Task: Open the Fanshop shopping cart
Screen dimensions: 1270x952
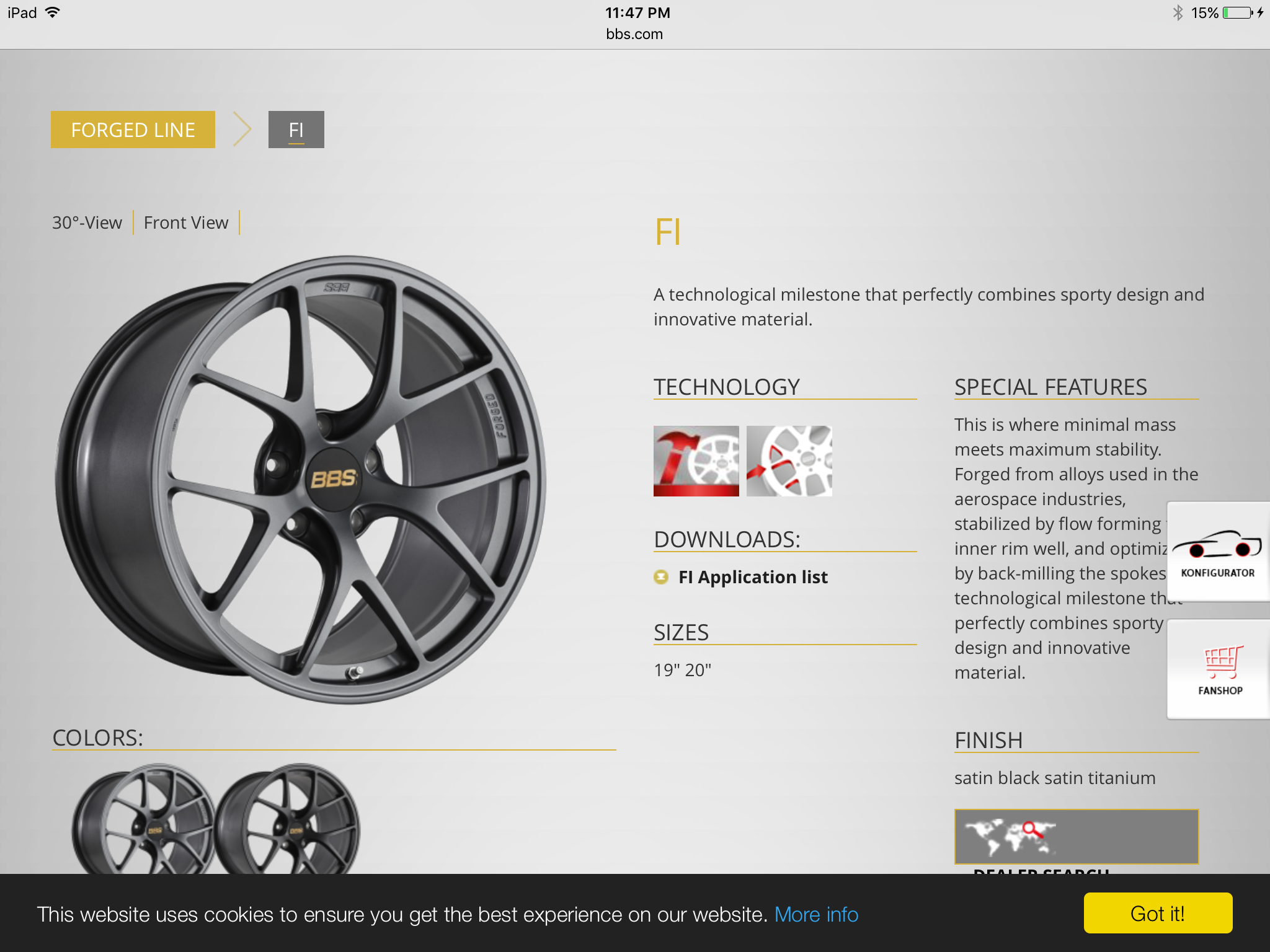Action: click(x=1219, y=669)
